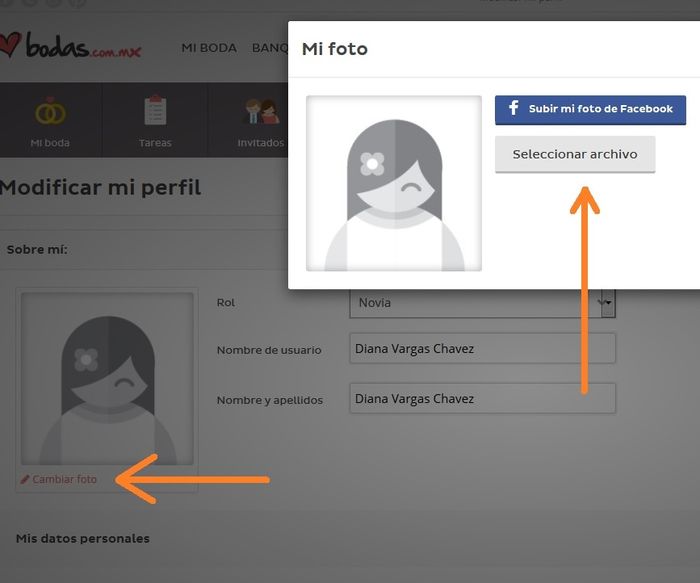
Task: Click the wedding rings icon for Mi boda
Action: click(50, 111)
